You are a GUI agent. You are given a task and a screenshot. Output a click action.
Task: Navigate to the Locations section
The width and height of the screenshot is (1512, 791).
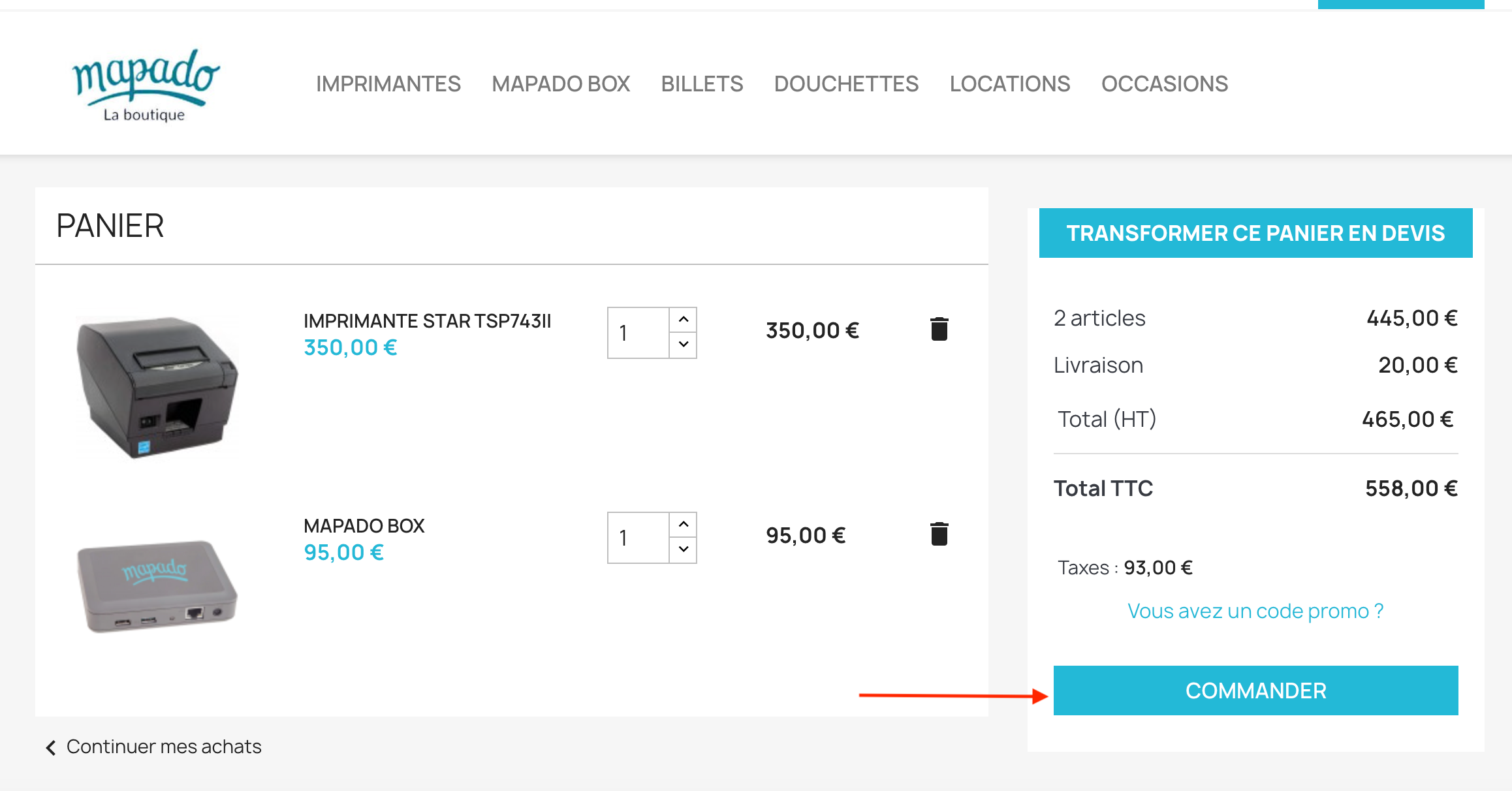[x=1009, y=84]
